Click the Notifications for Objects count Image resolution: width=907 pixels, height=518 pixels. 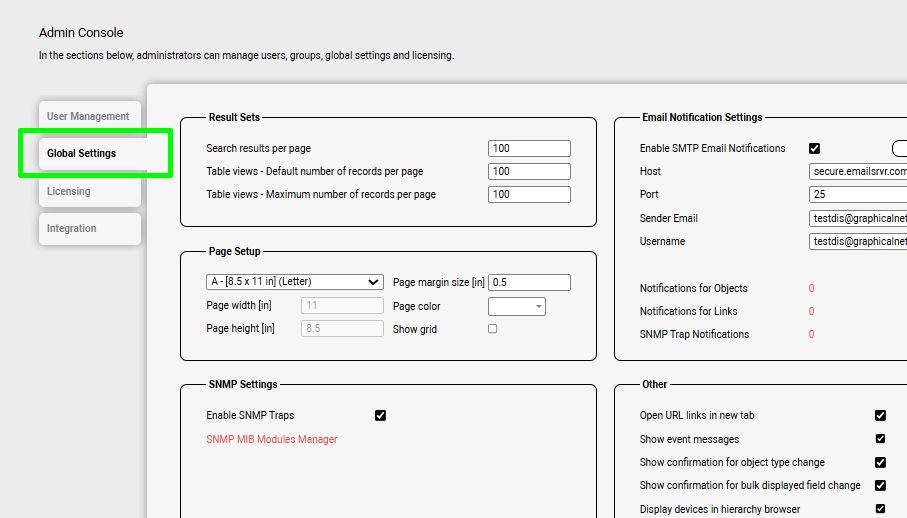811,288
